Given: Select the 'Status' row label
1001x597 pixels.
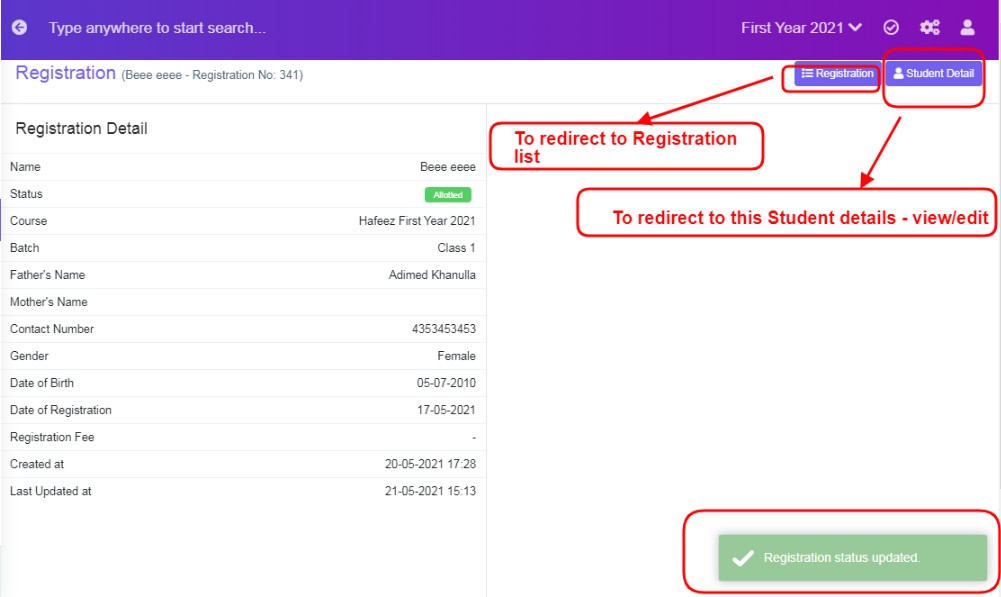Looking at the screenshot, I should (26, 193).
